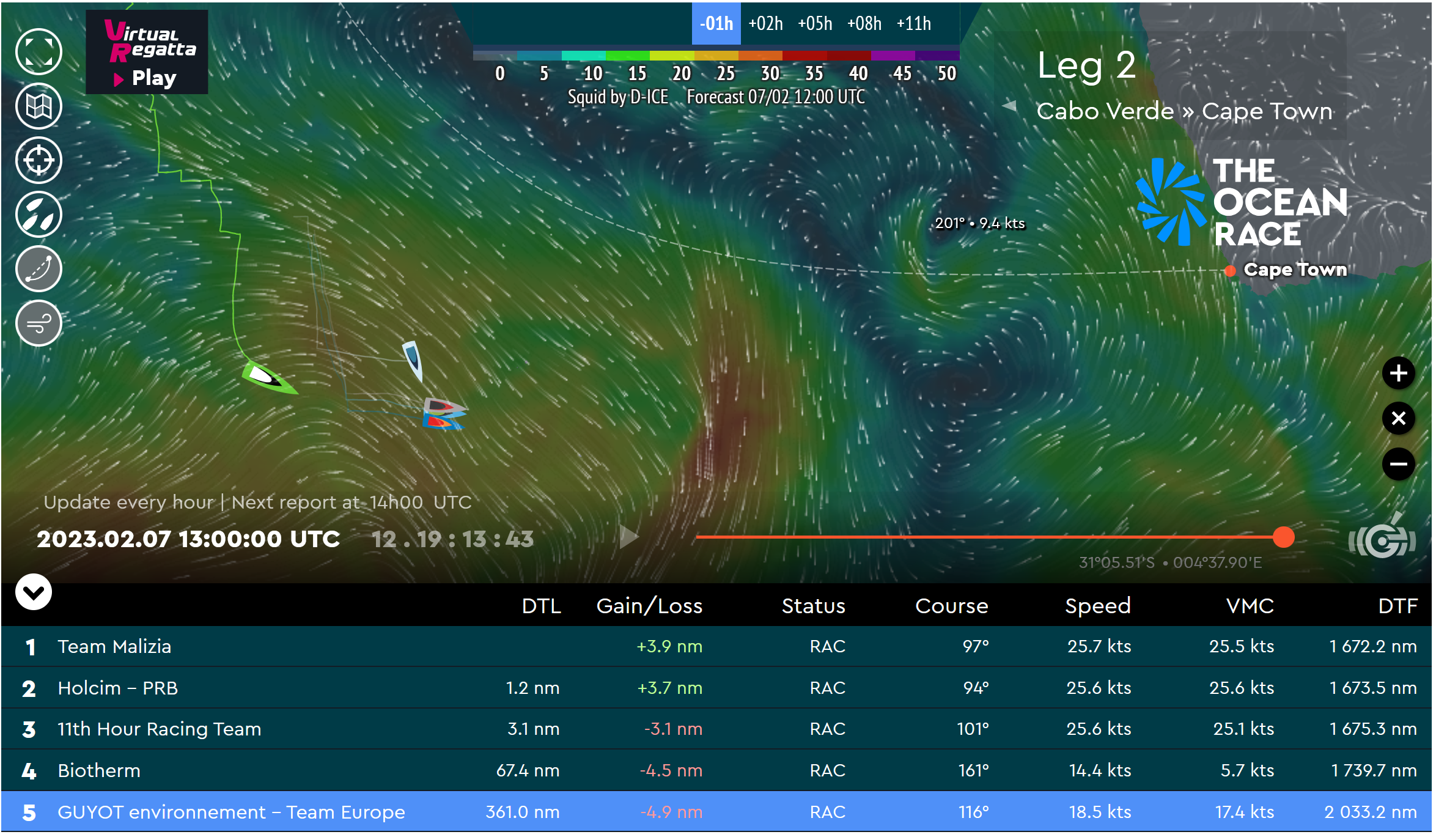Zoom in with the plus button
Image resolution: width=1436 pixels, height=840 pixels.
point(1399,373)
